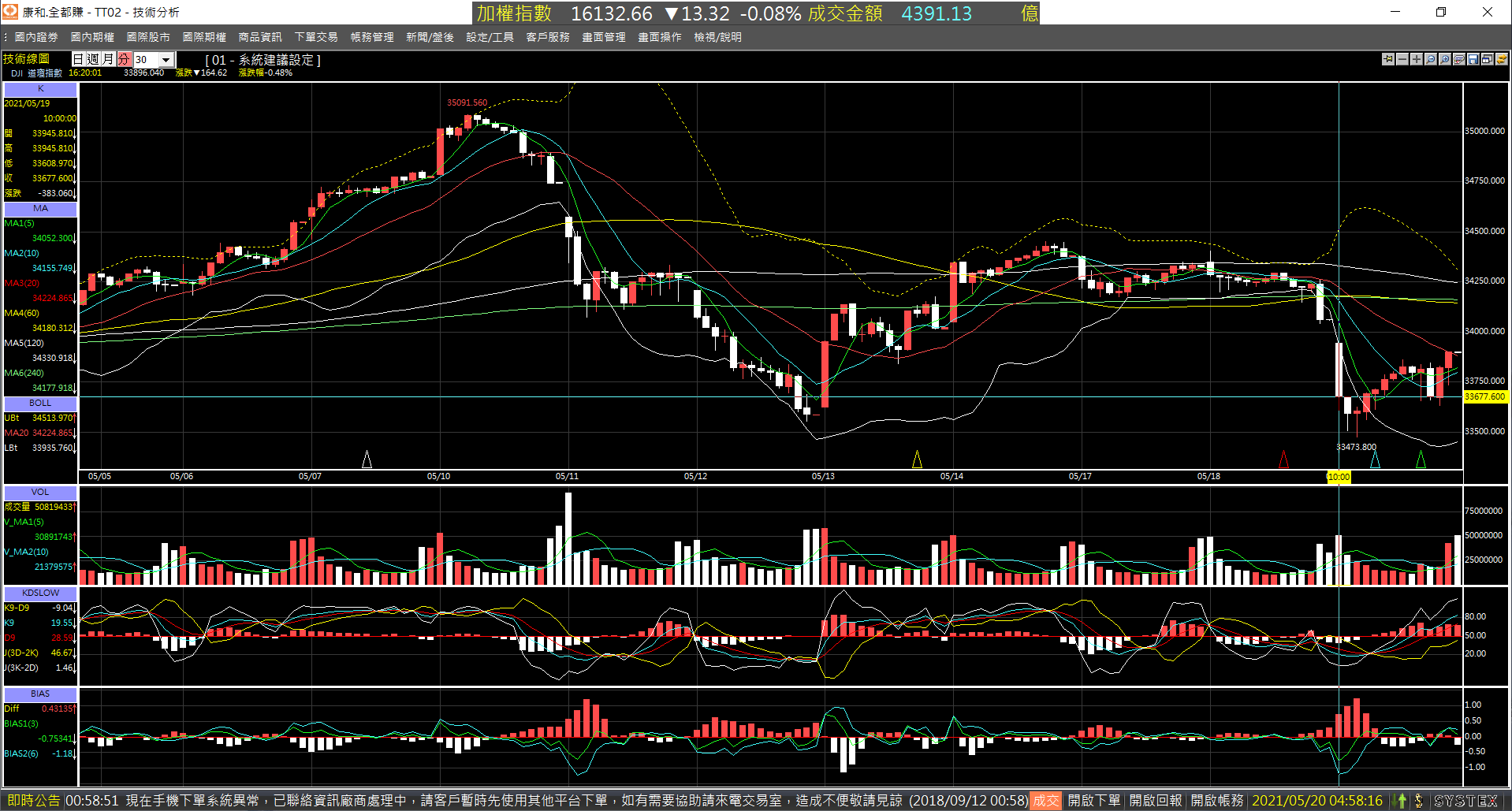Click first chart toolbar icon at top right
This screenshot has height=811, width=1512.
(x=1388, y=59)
